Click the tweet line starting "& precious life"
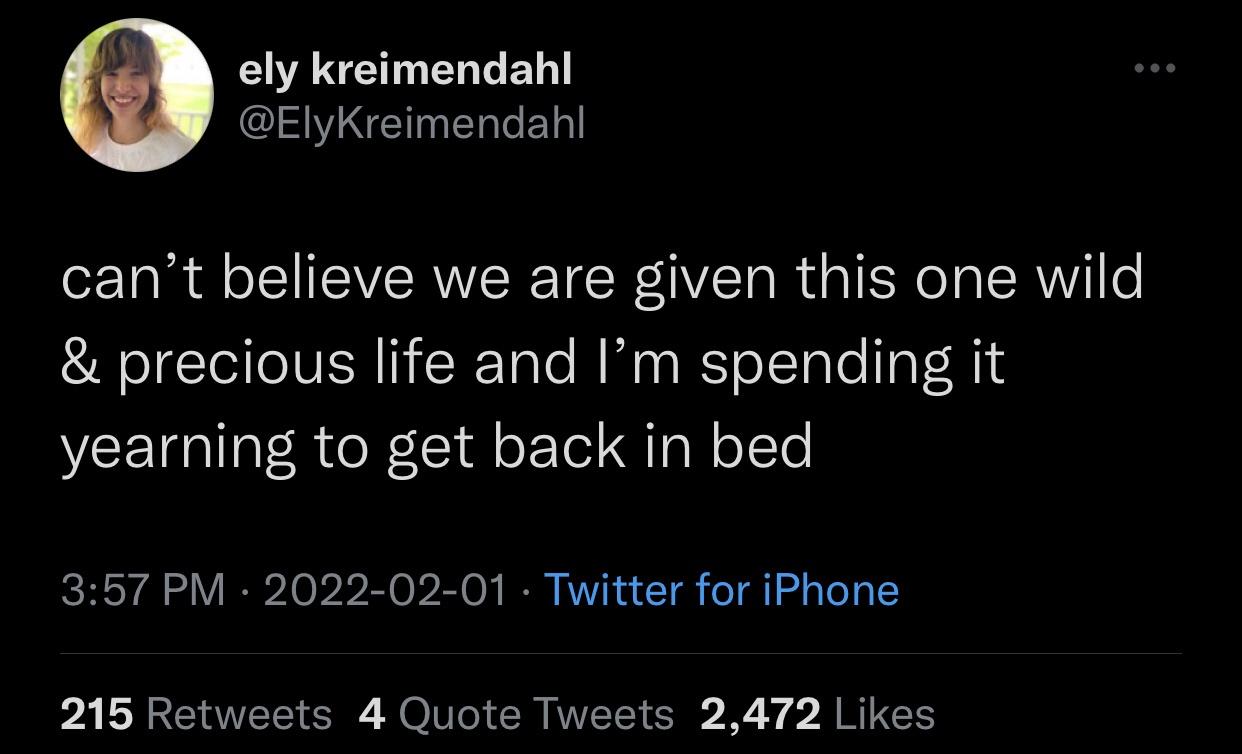 pyautogui.click(x=532, y=362)
